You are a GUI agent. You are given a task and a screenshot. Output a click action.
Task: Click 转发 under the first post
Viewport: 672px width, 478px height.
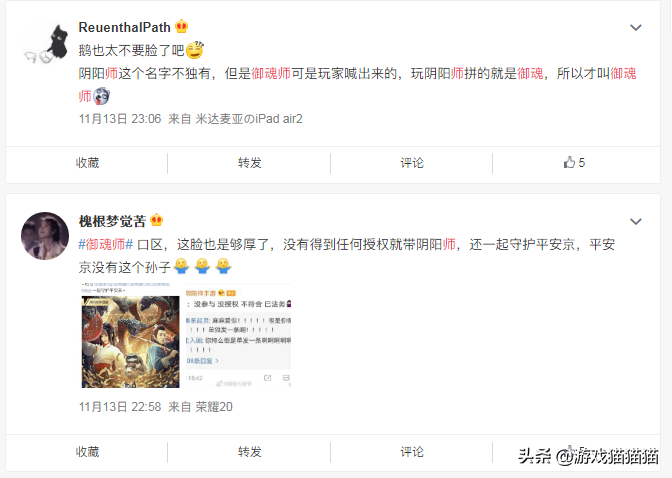pyautogui.click(x=249, y=163)
